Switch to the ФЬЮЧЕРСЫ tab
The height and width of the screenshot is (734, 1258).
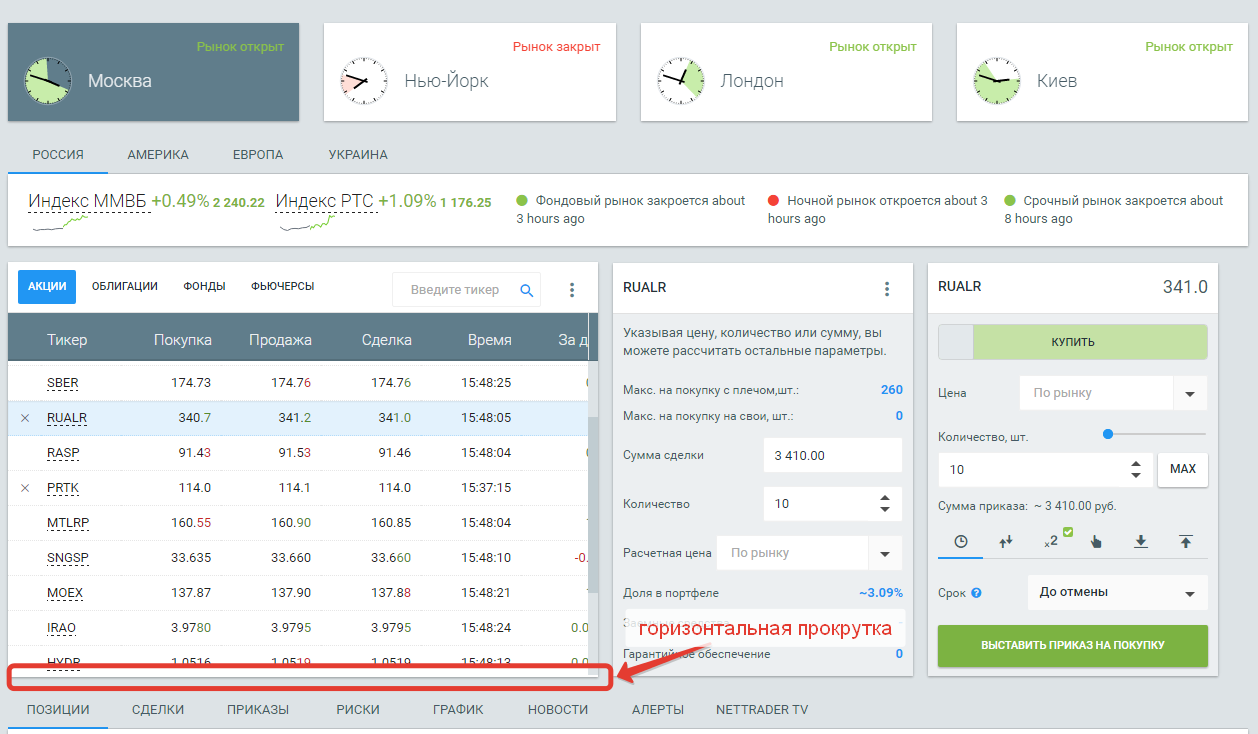click(283, 286)
